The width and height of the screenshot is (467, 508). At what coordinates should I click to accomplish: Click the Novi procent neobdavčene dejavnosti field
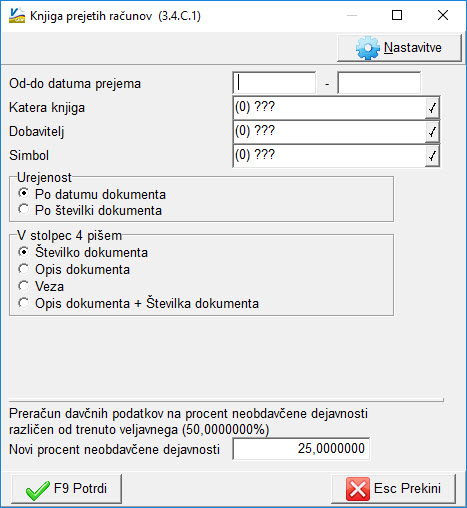point(301,449)
